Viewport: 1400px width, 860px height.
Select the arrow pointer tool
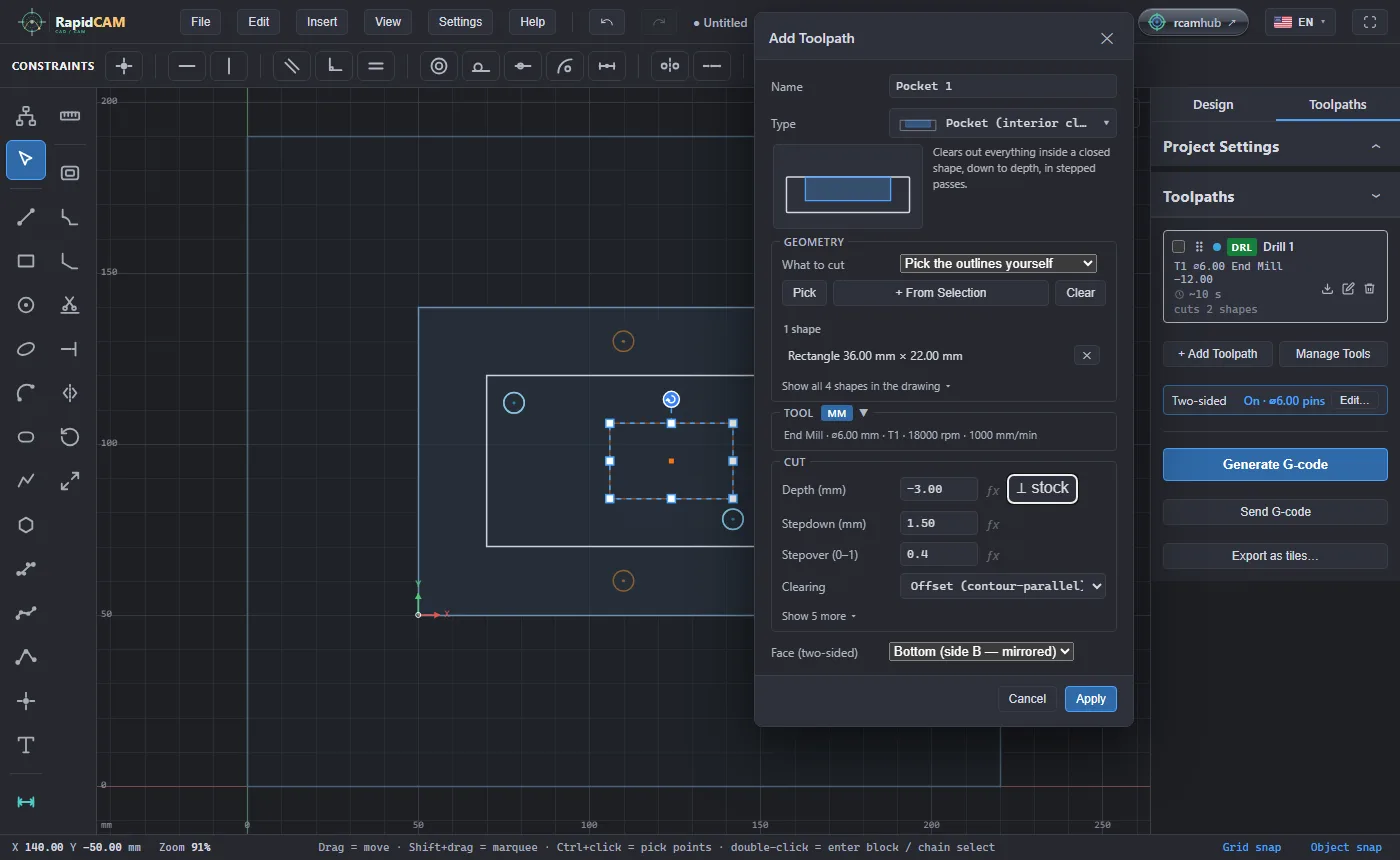26,159
